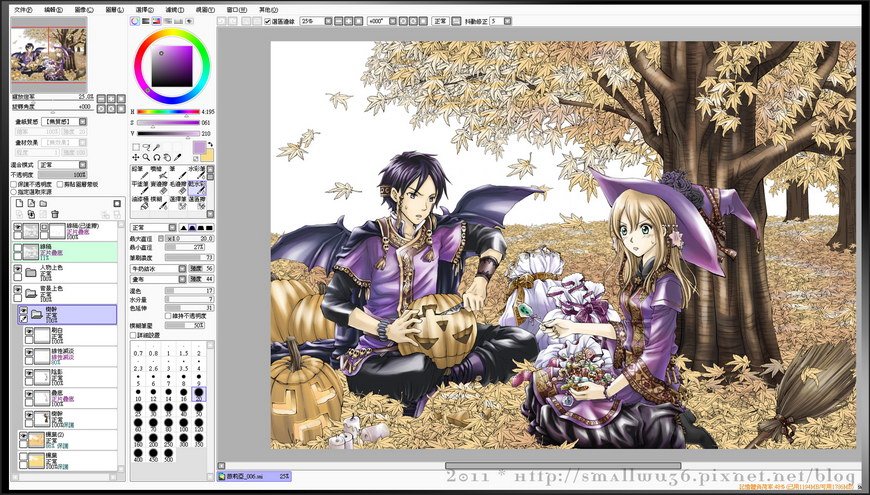Switch to the 006 document tab
870x495 pixels.
coord(254,476)
